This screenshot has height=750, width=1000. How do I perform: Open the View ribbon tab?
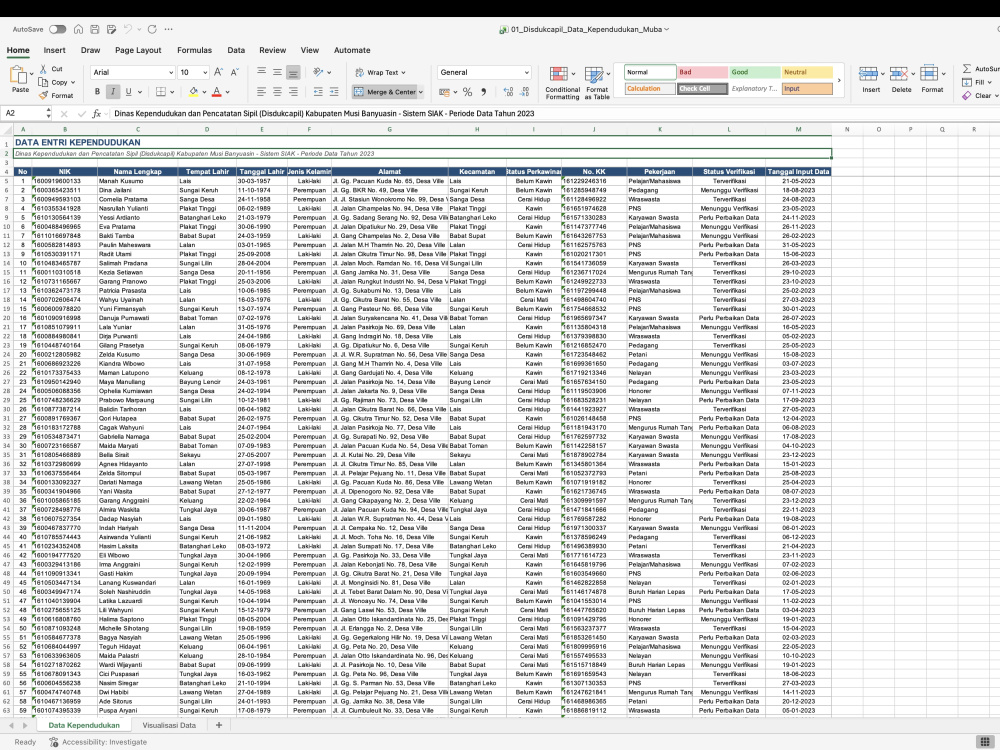310,50
